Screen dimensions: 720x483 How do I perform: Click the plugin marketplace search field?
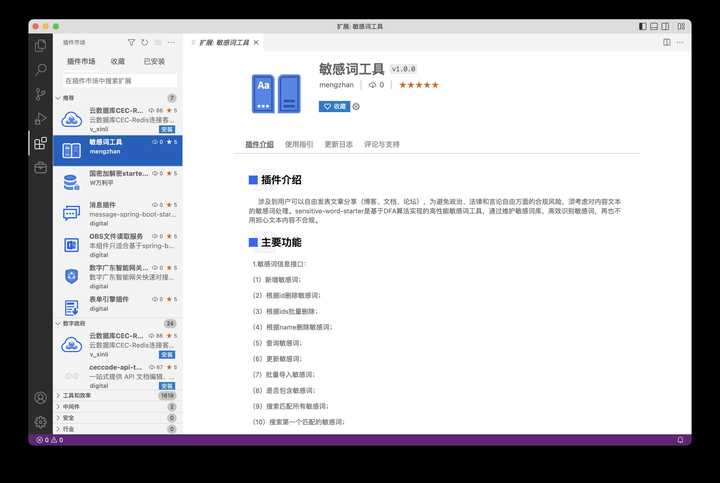click(x=120, y=80)
